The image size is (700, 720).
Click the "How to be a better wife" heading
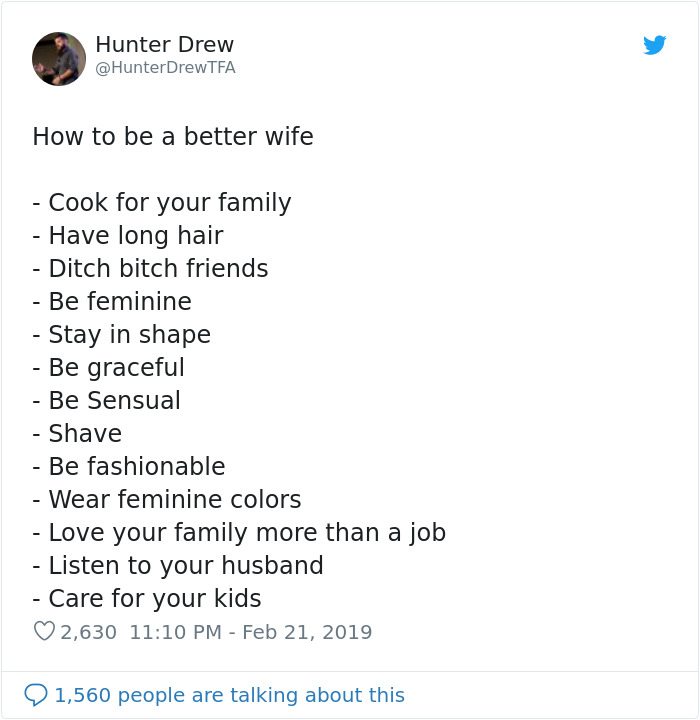click(173, 137)
